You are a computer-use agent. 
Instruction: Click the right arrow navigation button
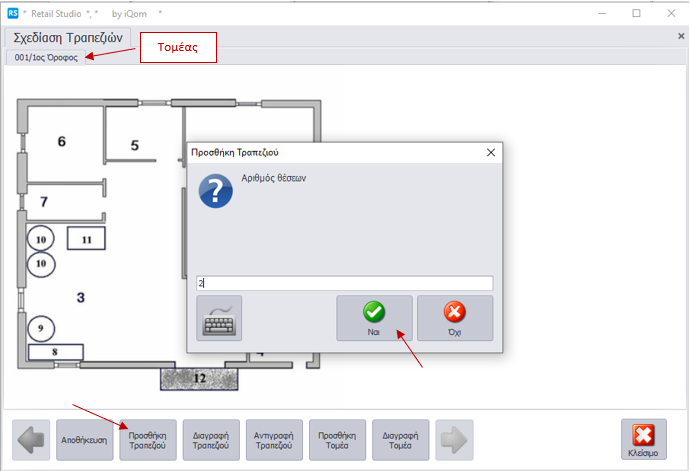tap(454, 440)
